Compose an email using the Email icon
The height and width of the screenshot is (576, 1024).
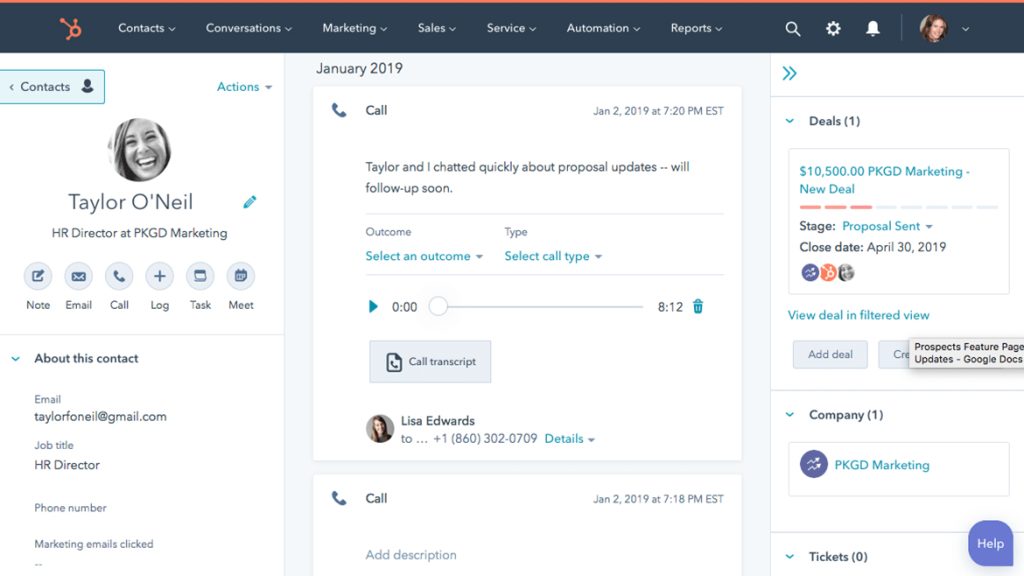click(78, 277)
